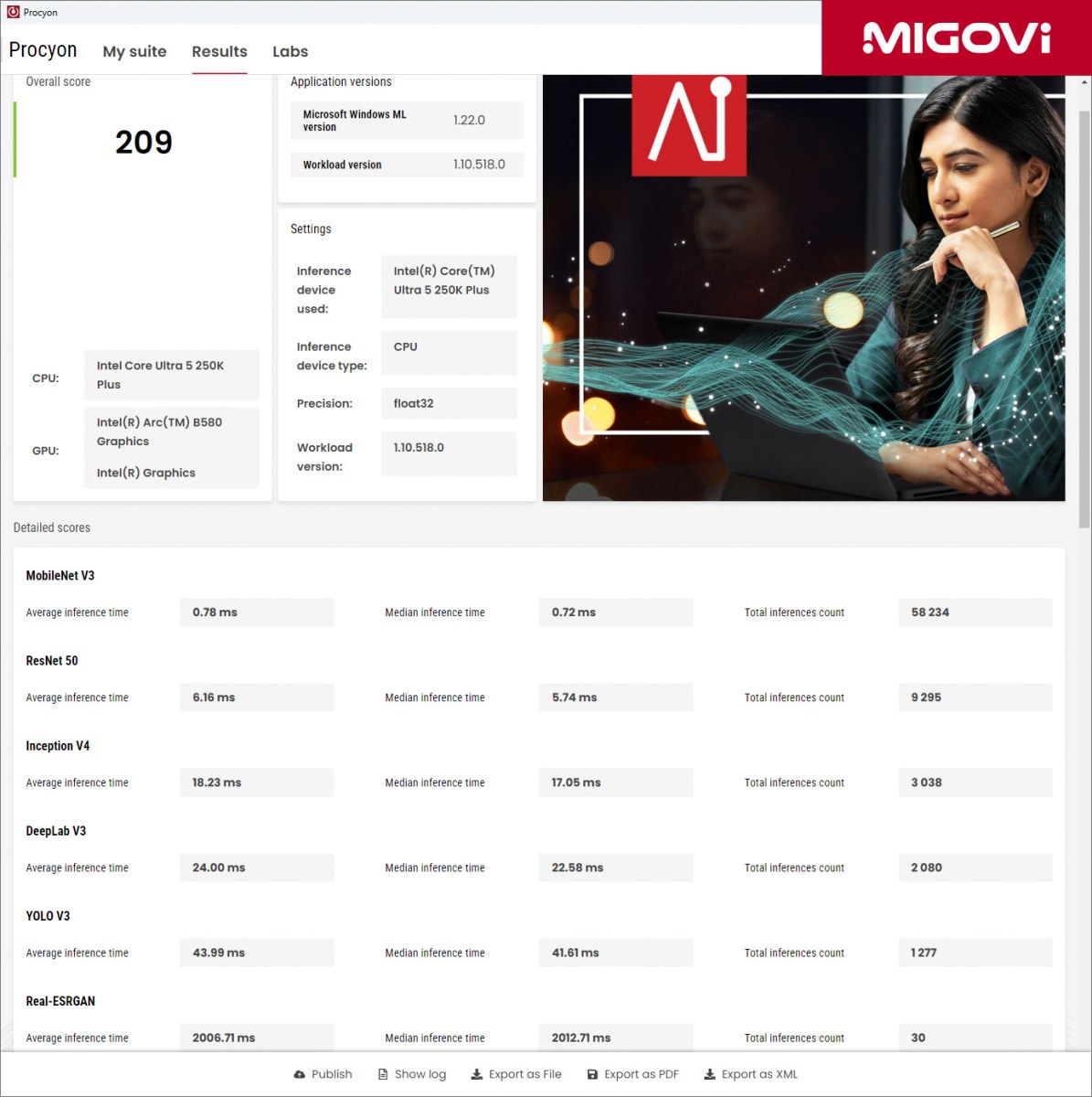Screen dimensions: 1092x1097
Task: Click Export as PDF button
Action: pyautogui.click(x=632, y=1074)
